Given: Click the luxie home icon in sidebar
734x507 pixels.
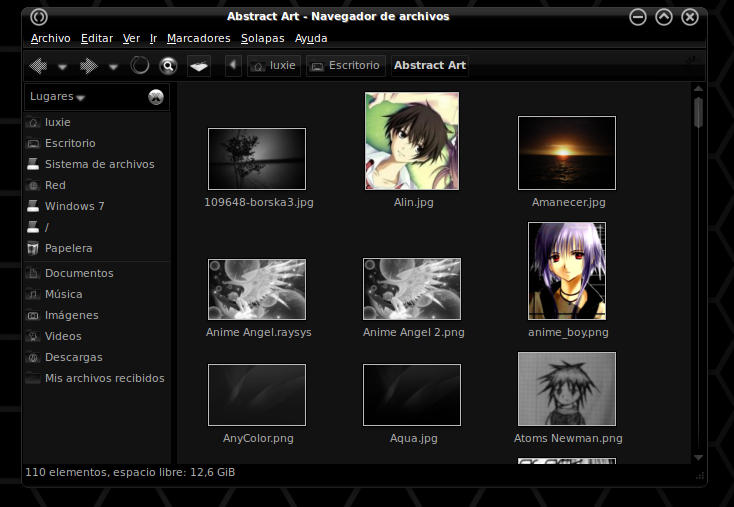Looking at the screenshot, I should click(33, 122).
